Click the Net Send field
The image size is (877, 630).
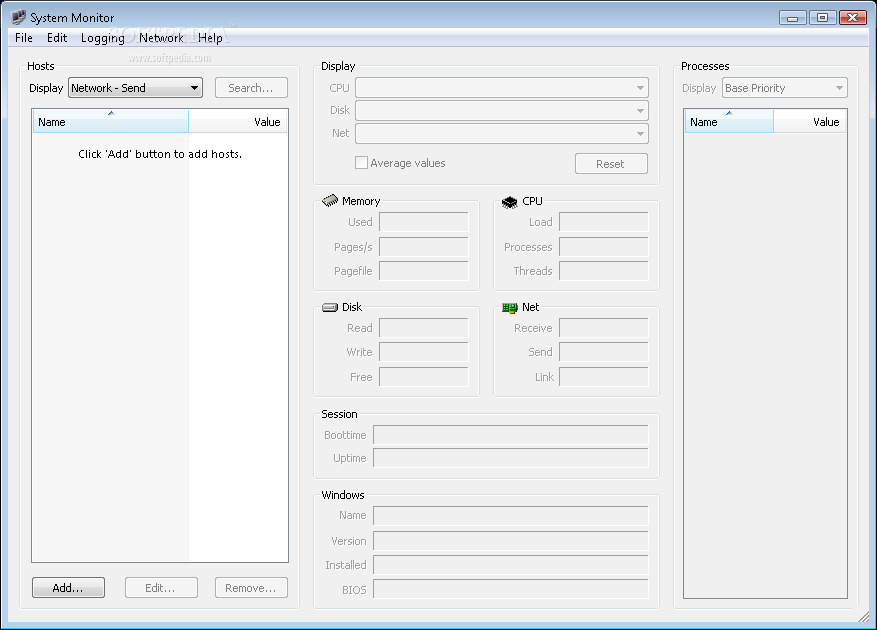click(x=603, y=352)
